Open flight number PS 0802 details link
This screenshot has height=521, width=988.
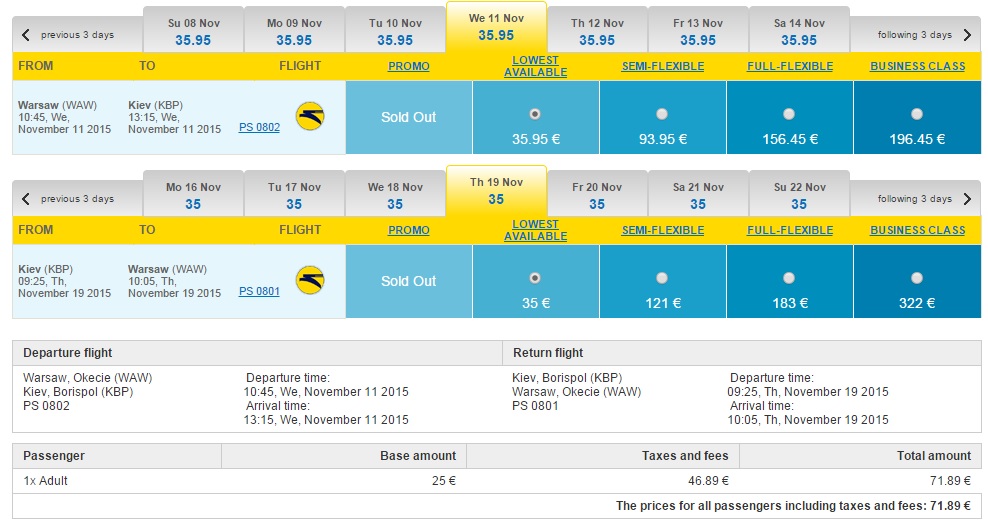click(x=259, y=127)
